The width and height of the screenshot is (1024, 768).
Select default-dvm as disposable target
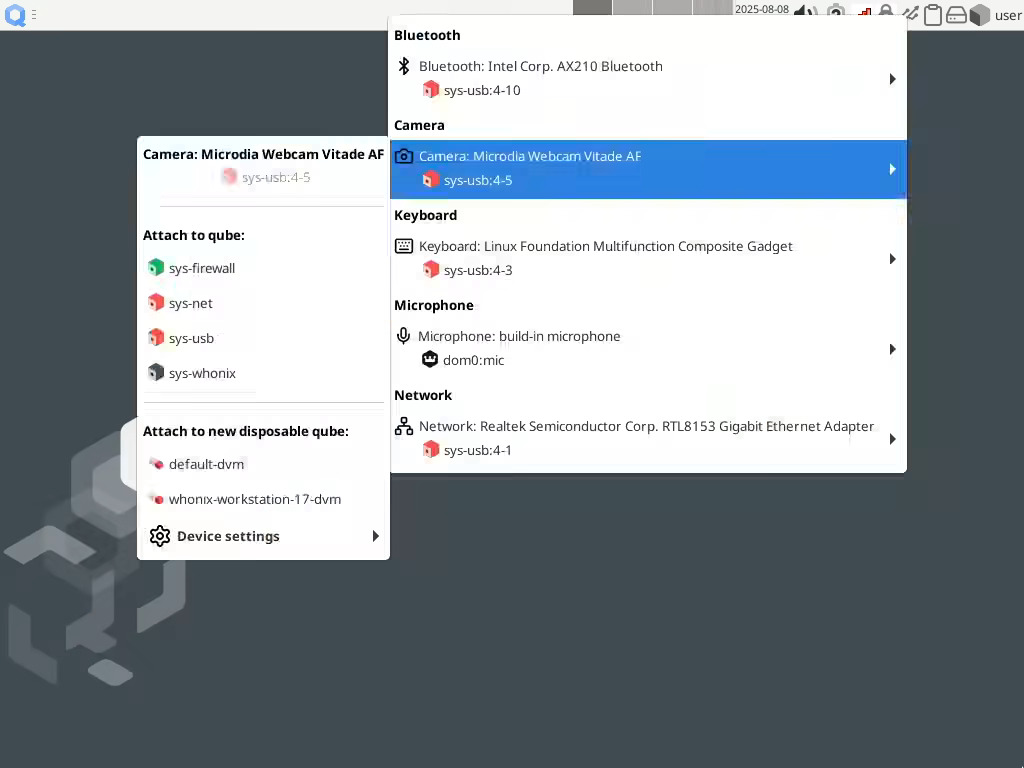[206, 464]
